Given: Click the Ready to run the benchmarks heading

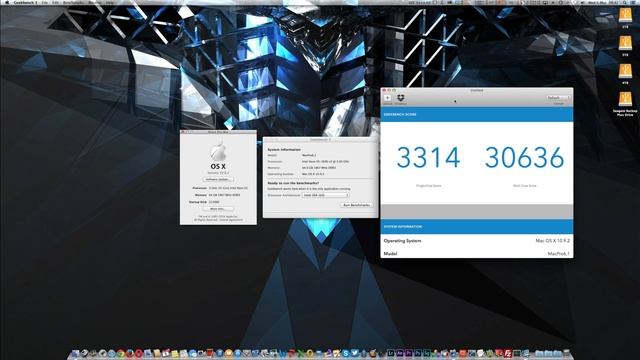Looking at the screenshot, I should click(x=293, y=183).
